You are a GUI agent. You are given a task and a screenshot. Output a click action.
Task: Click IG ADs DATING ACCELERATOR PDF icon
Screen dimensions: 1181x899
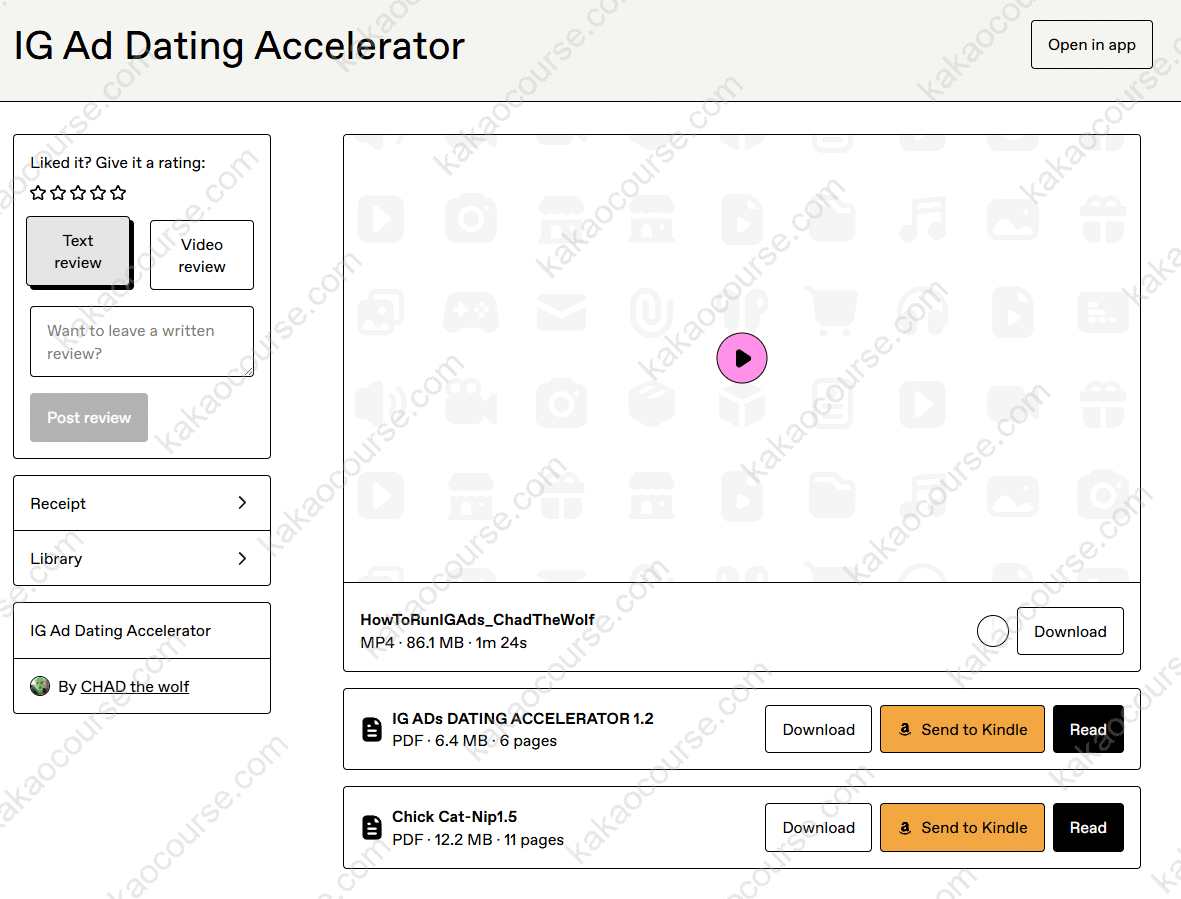pos(372,730)
